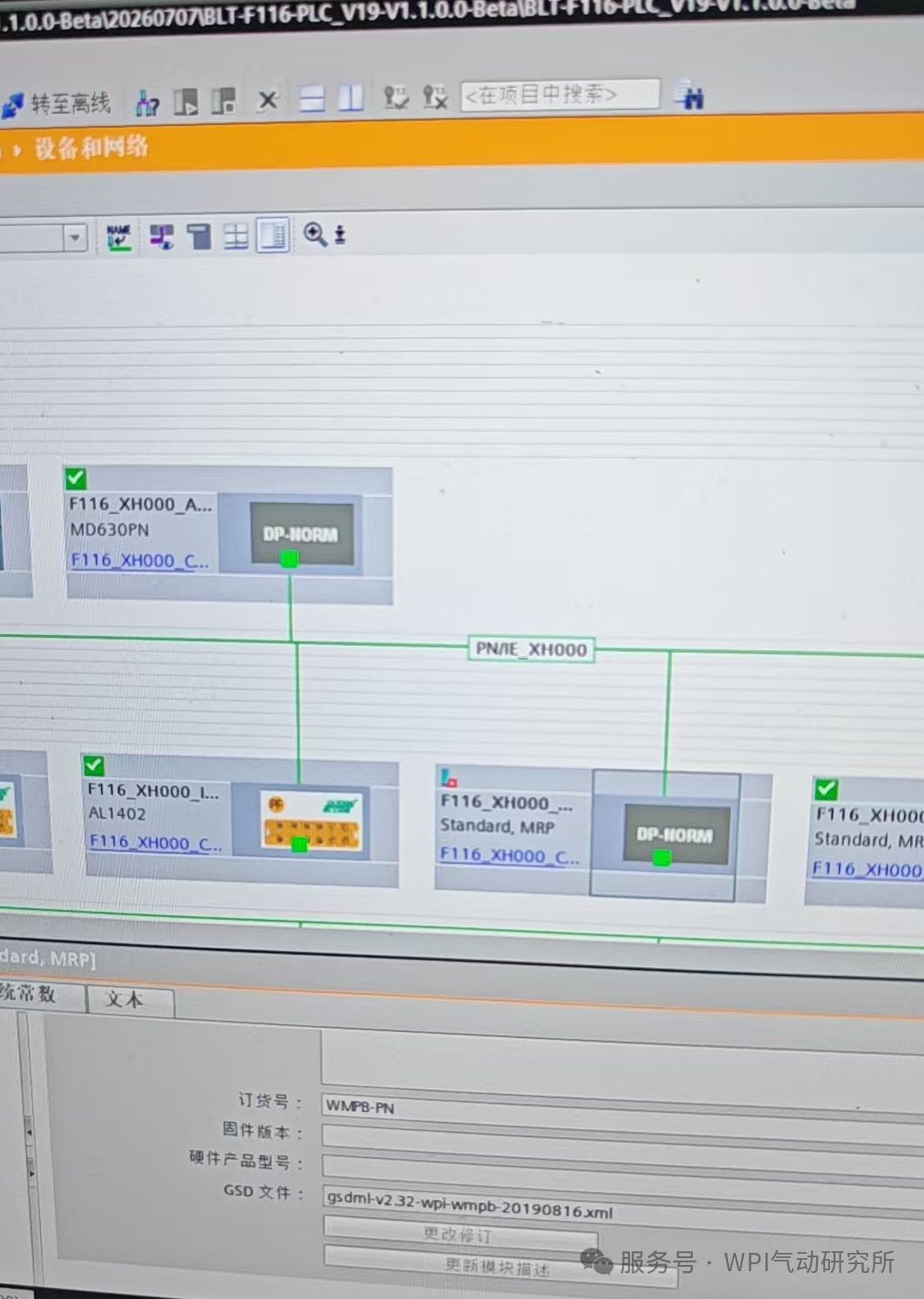Click the PN/IE_XH000 network label
924x1299 pixels.
pos(532,649)
